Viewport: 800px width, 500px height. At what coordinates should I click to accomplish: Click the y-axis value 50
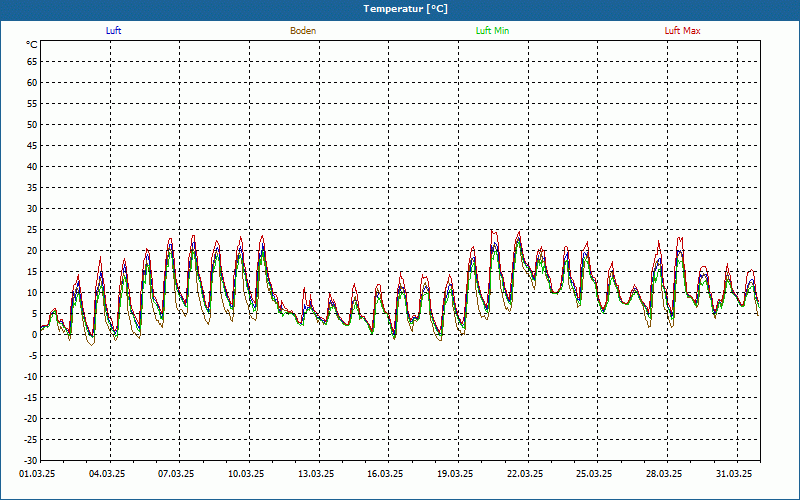pos(32,124)
